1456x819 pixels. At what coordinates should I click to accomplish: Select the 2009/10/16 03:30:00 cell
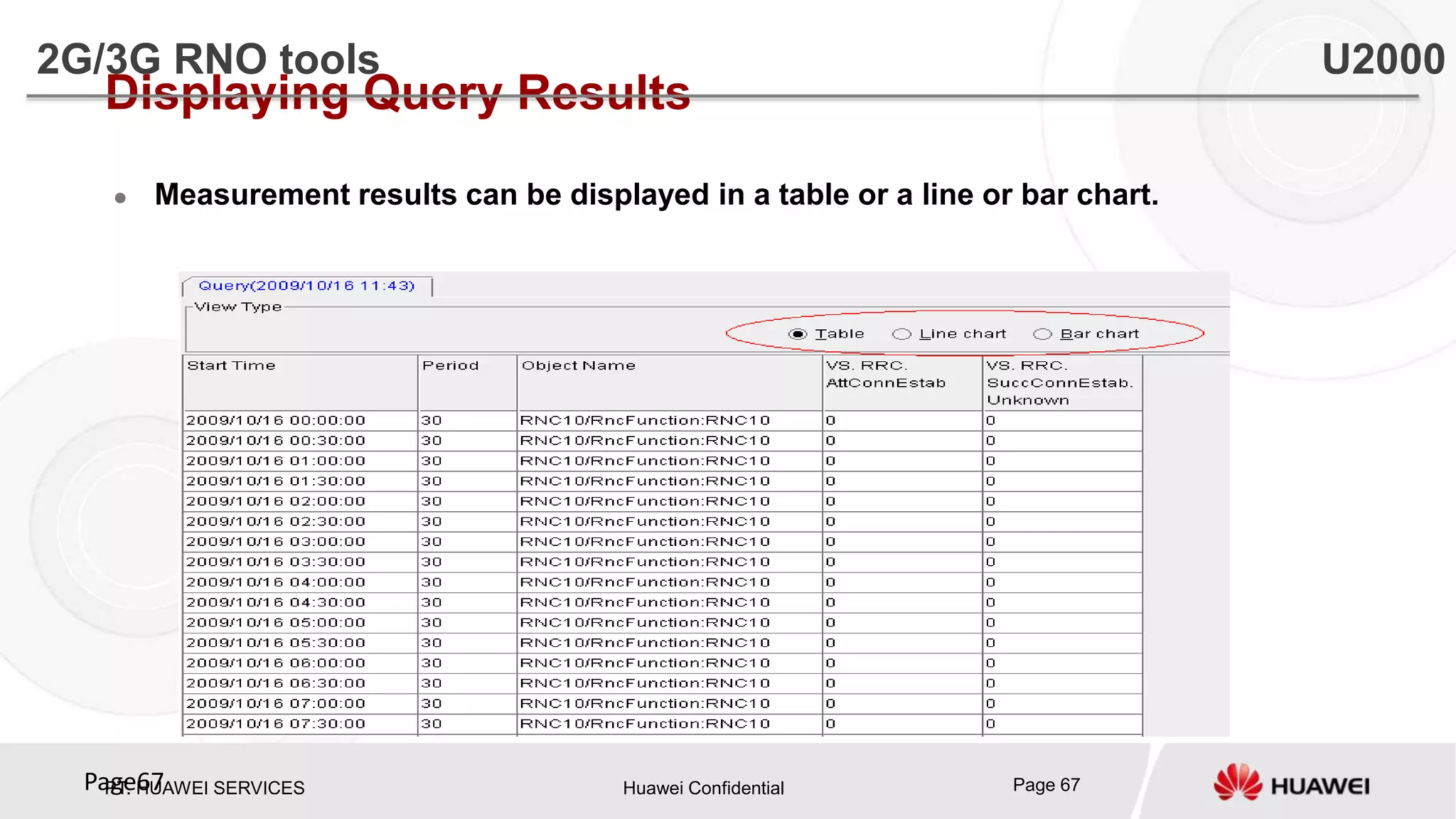coord(300,562)
